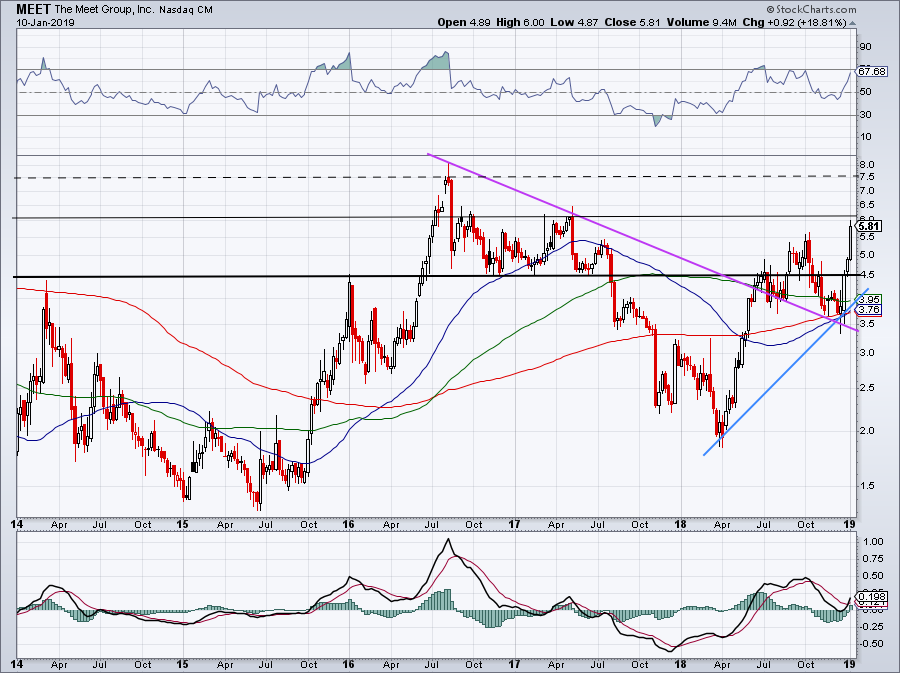This screenshot has width=900, height=673.
Task: Click the MACD axis label 0.75
Action: [x=873, y=559]
